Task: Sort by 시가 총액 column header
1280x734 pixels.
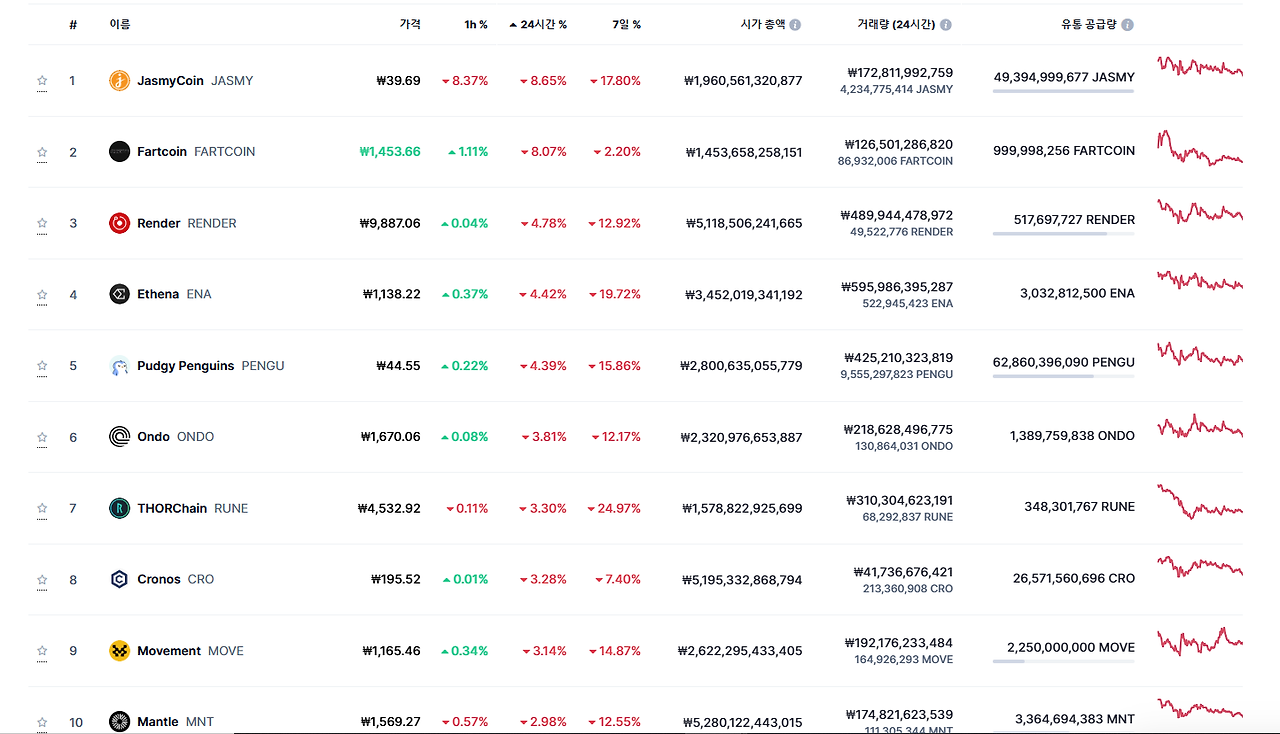Action: (763, 24)
